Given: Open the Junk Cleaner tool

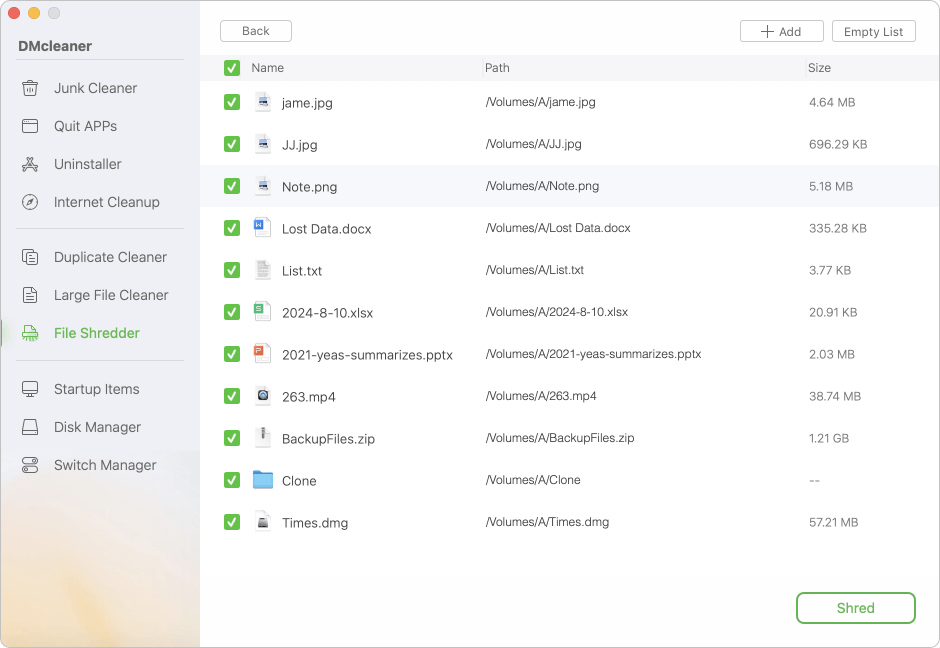Looking at the screenshot, I should pos(97,88).
